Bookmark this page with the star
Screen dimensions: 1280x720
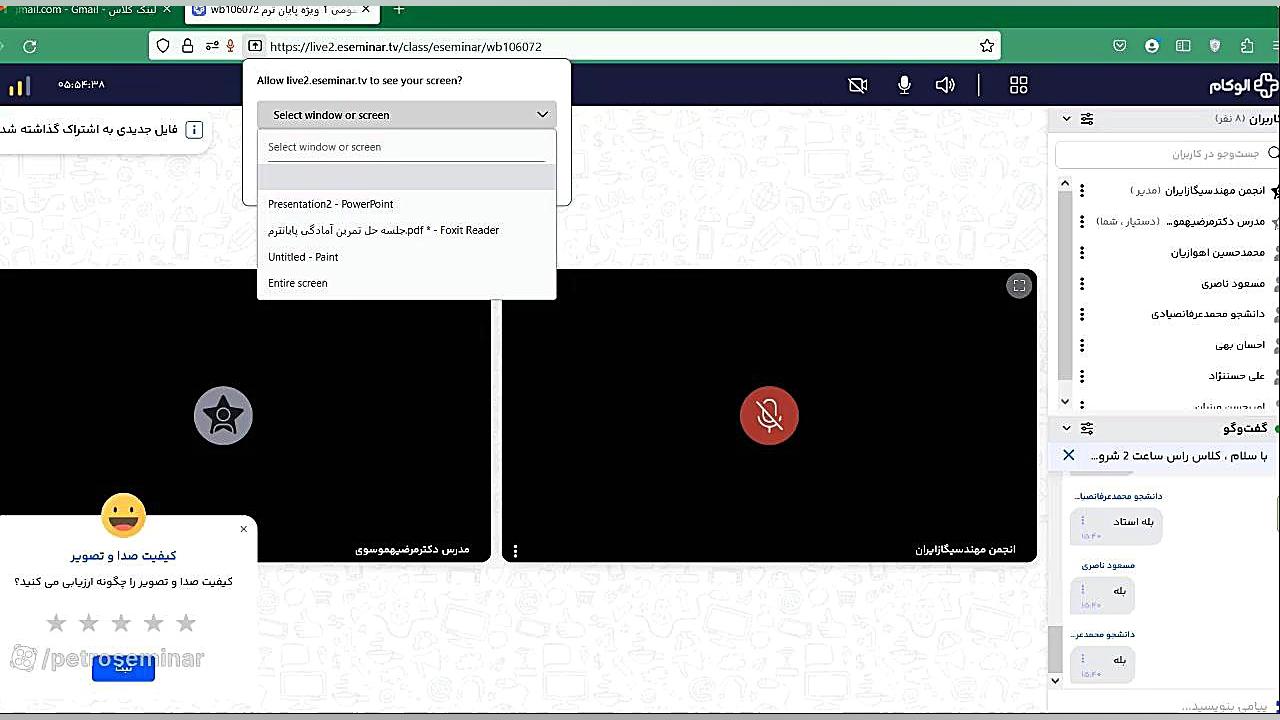[987, 46]
